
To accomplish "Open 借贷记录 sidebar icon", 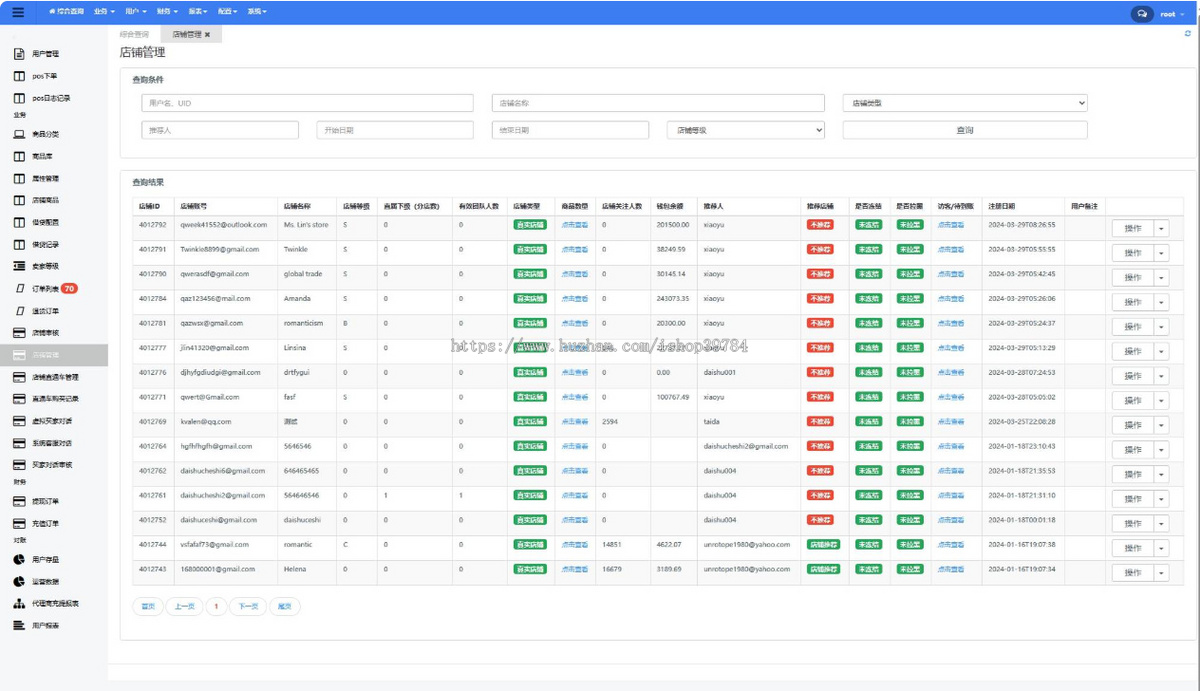I will [x=19, y=244].
